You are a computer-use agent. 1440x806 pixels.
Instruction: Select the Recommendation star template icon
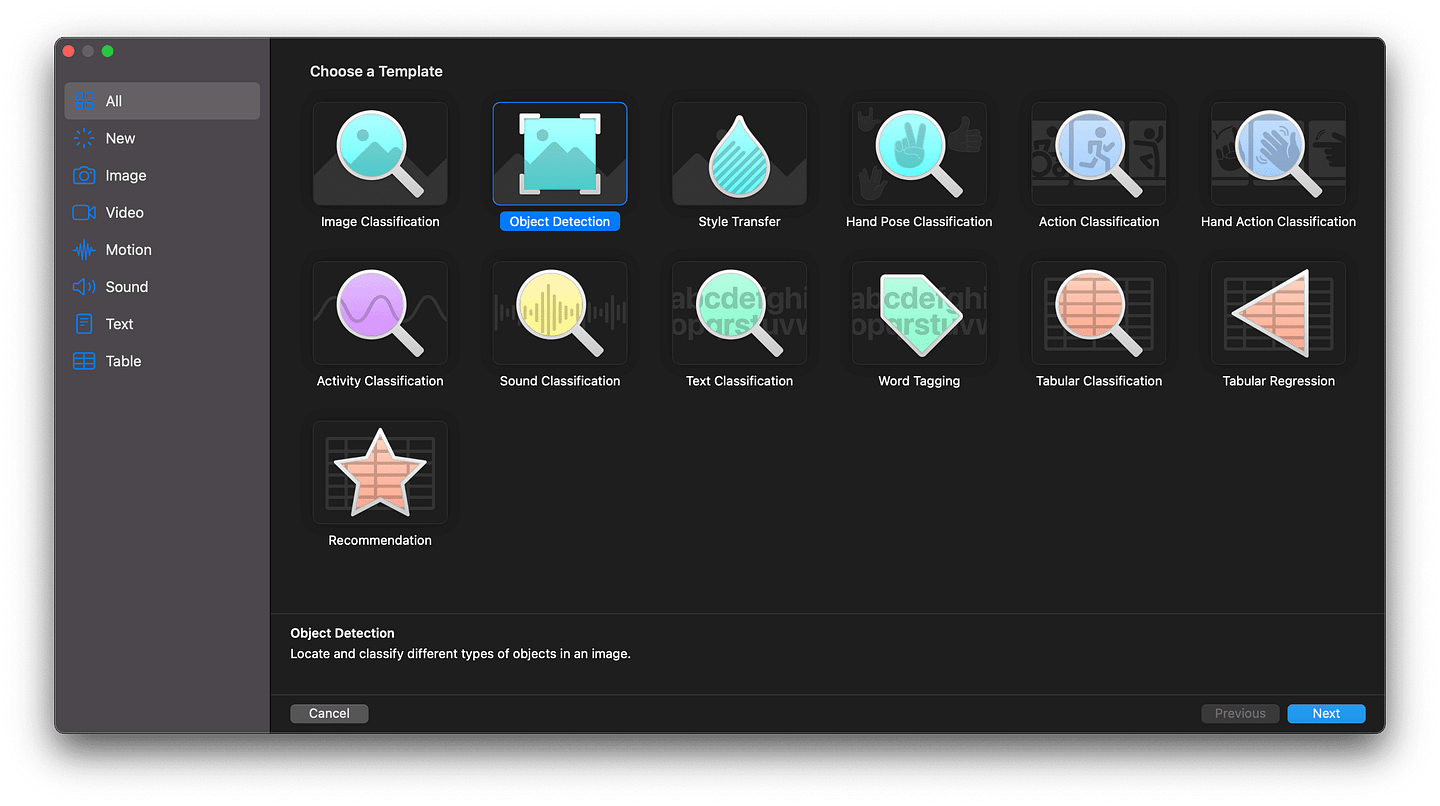[x=380, y=472]
